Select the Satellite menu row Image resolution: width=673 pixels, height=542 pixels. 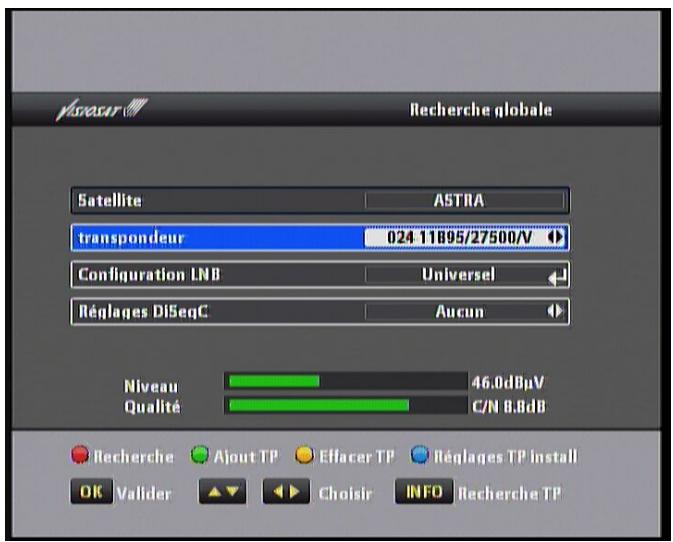tap(320, 200)
